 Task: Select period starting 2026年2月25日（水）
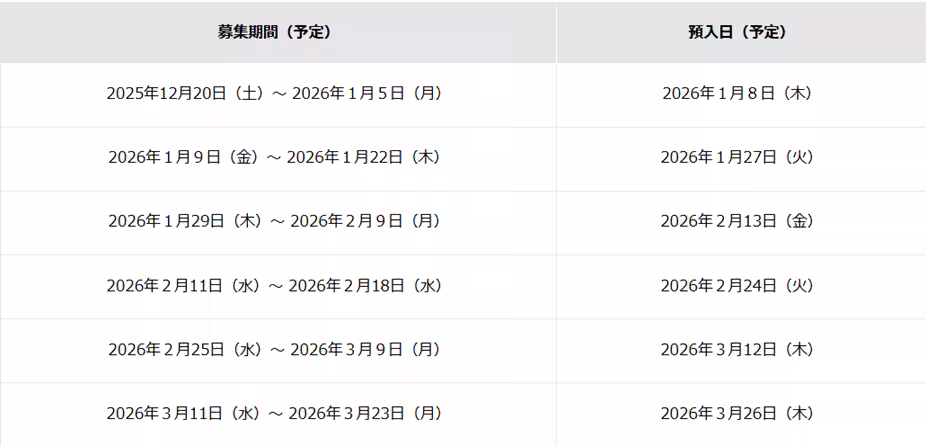pyautogui.click(x=185, y=350)
